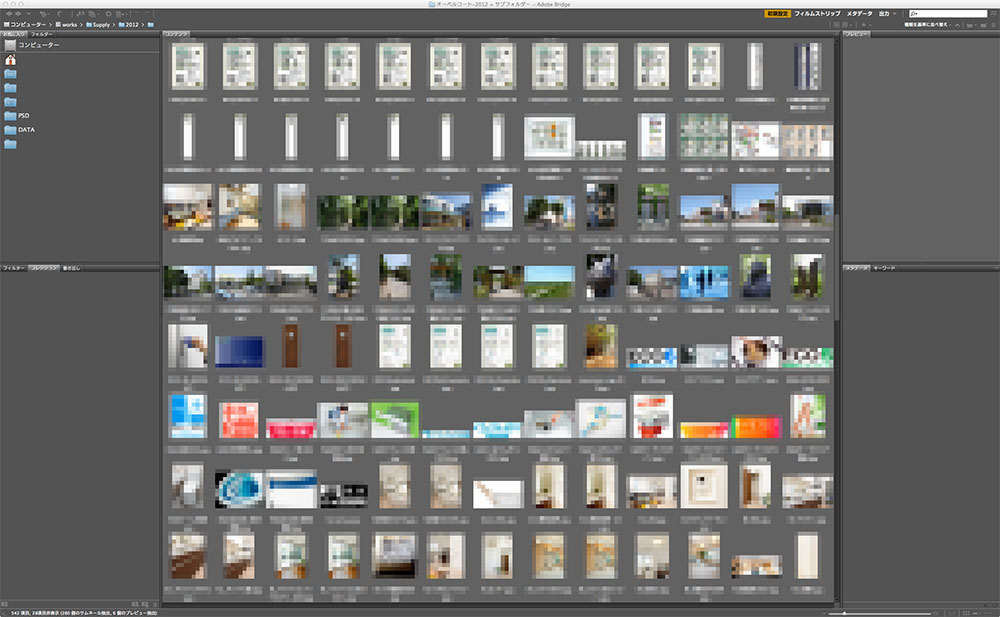1000x617 pixels.
Task: Switch to 書き出し panel tab
Action: coord(71,268)
